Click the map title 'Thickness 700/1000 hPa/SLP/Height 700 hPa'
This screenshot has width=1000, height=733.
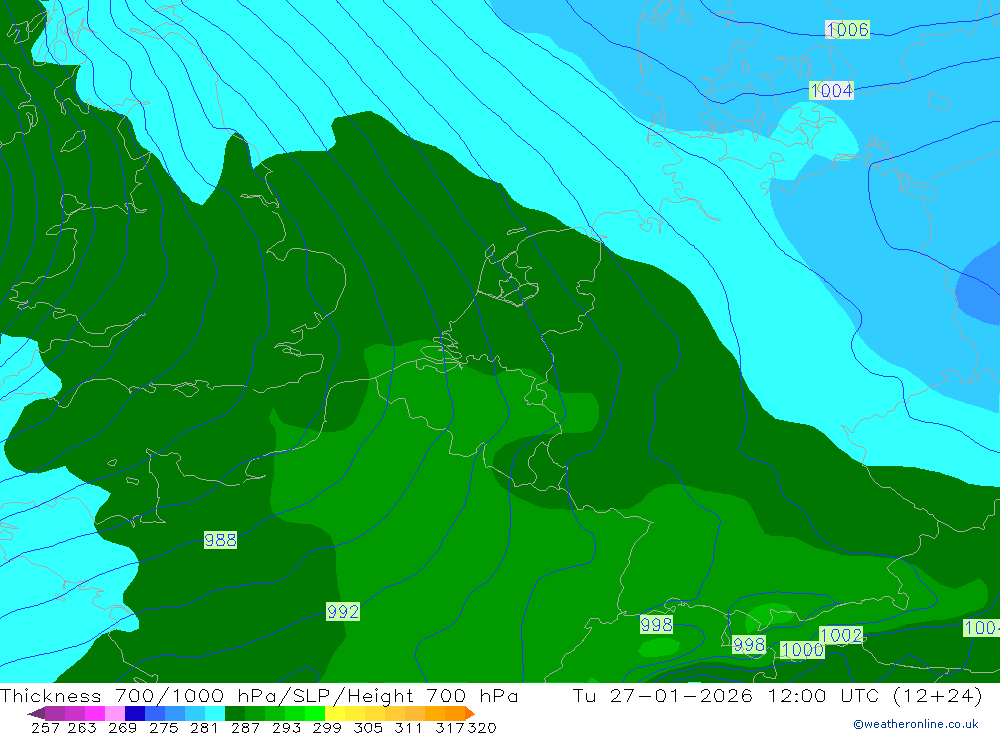pos(259,696)
